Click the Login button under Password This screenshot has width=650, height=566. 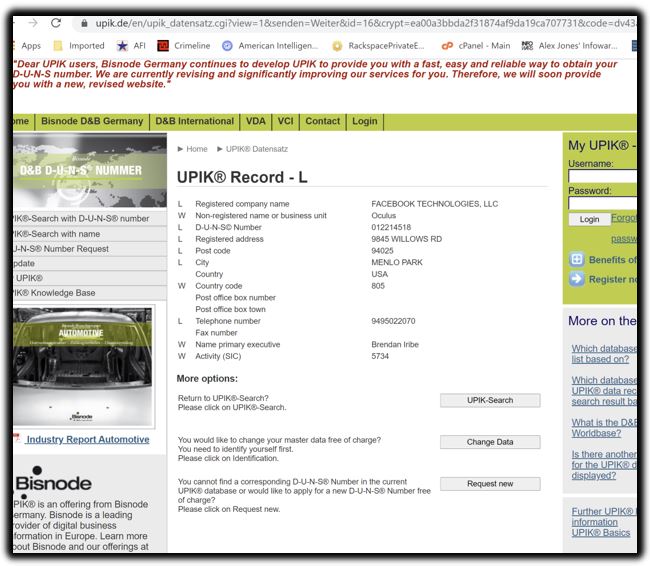(589, 219)
